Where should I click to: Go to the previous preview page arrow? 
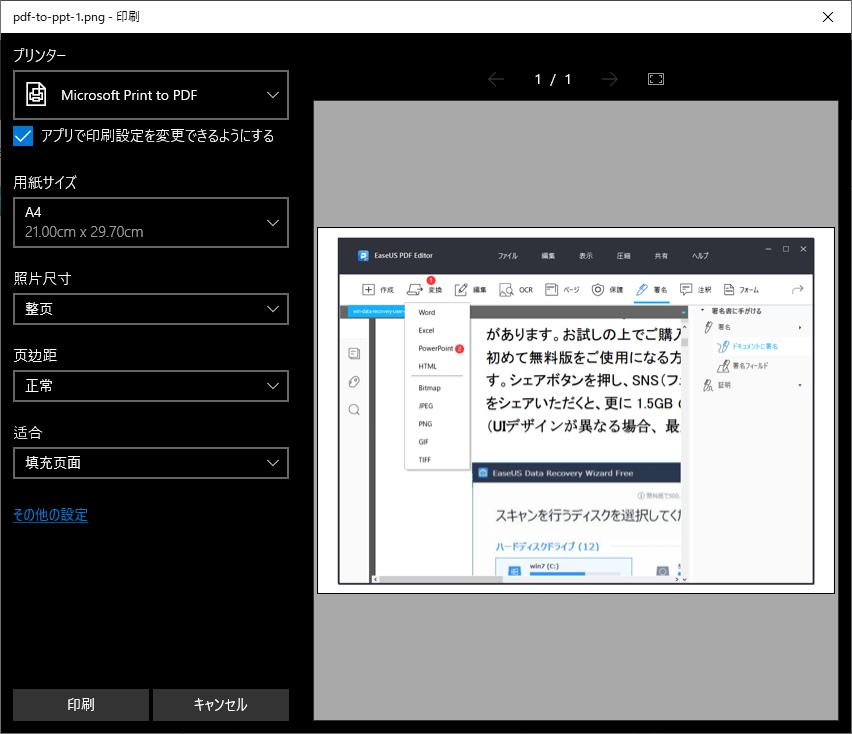[496, 79]
